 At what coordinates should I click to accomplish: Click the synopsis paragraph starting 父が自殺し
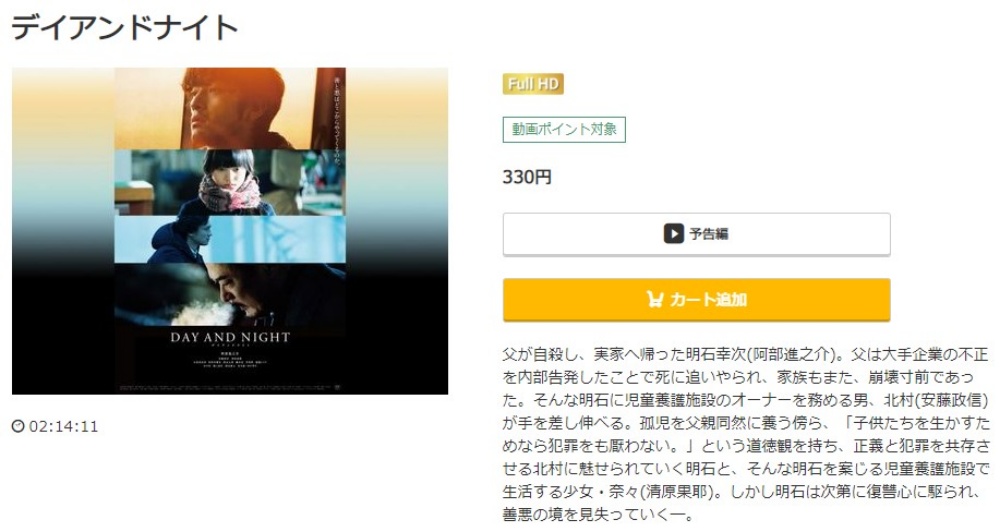(x=746, y=434)
